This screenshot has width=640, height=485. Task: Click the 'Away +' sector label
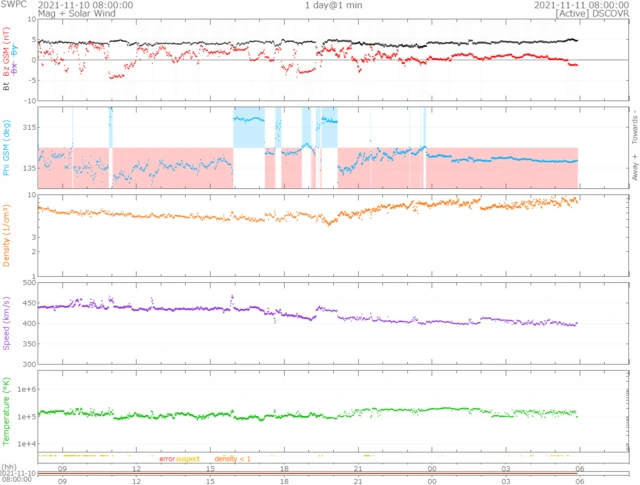click(x=633, y=168)
